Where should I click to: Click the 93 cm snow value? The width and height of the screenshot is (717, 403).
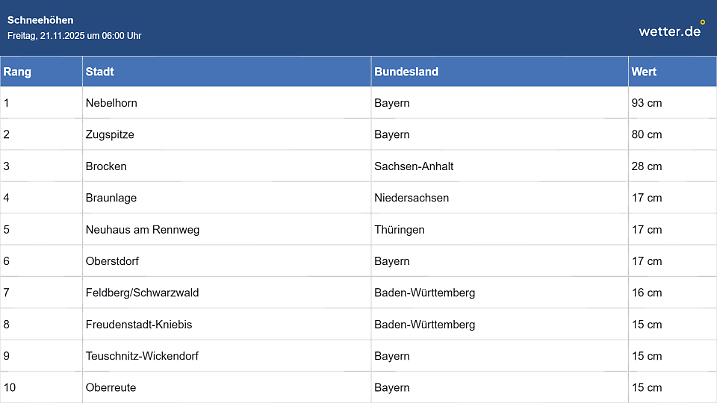pos(647,103)
